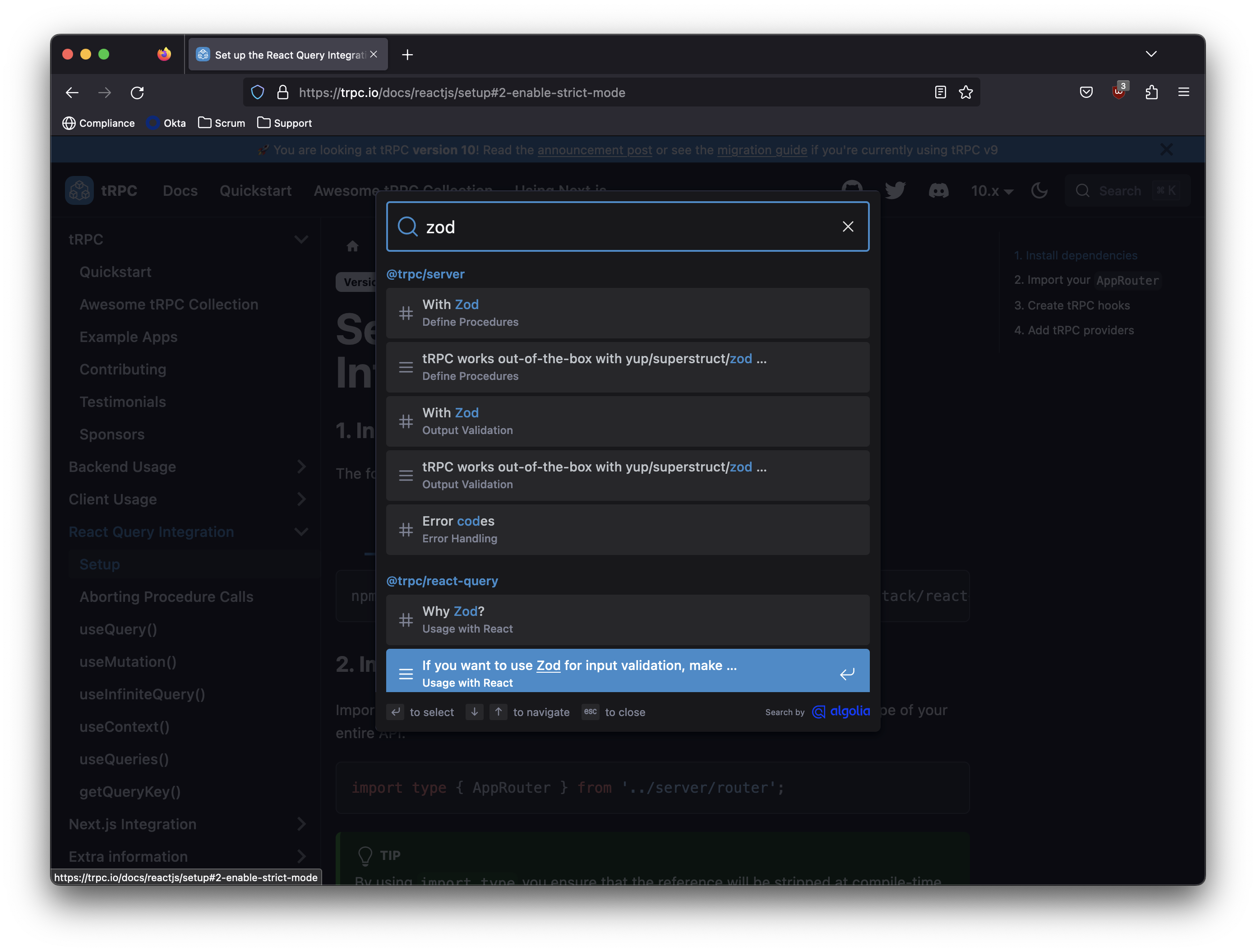Screen dimensions: 1256x952
Task: Open the tRPC Discord icon
Action: 940,191
